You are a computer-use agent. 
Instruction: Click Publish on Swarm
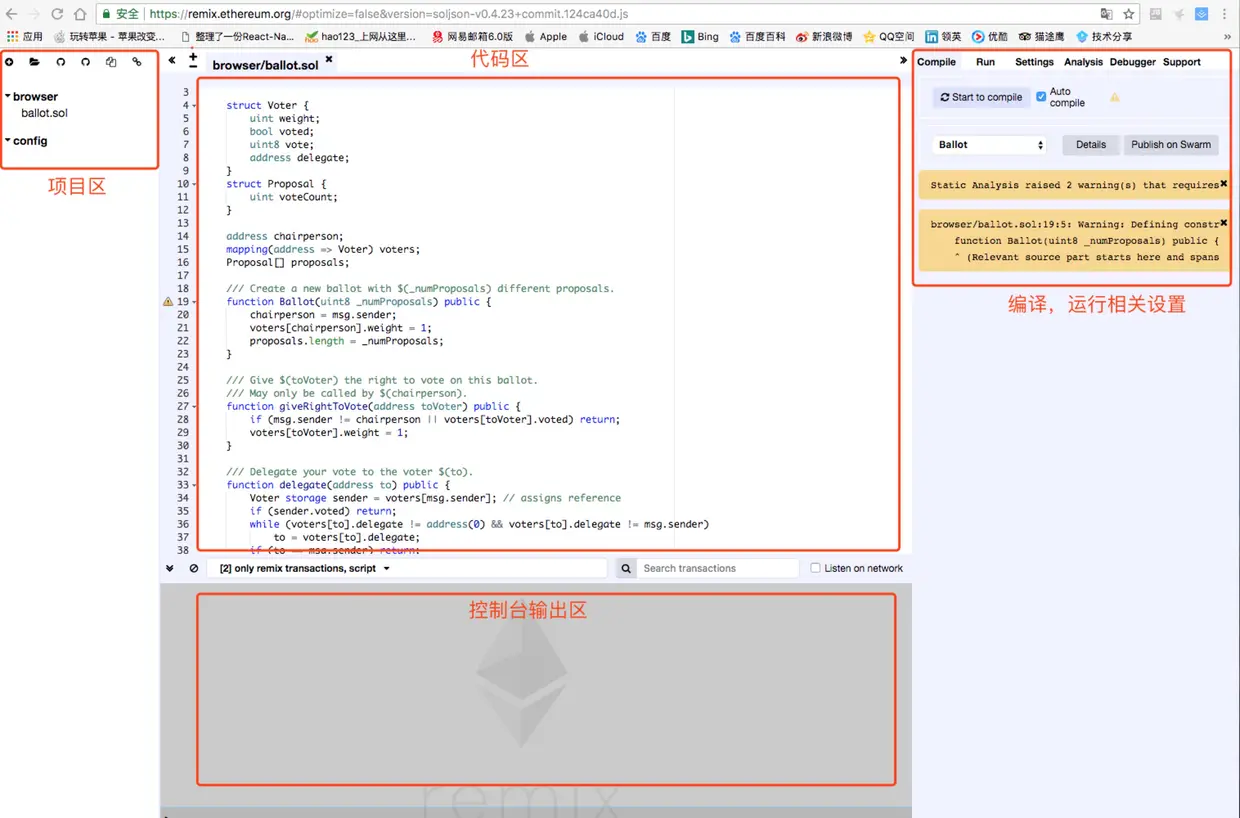1171,145
